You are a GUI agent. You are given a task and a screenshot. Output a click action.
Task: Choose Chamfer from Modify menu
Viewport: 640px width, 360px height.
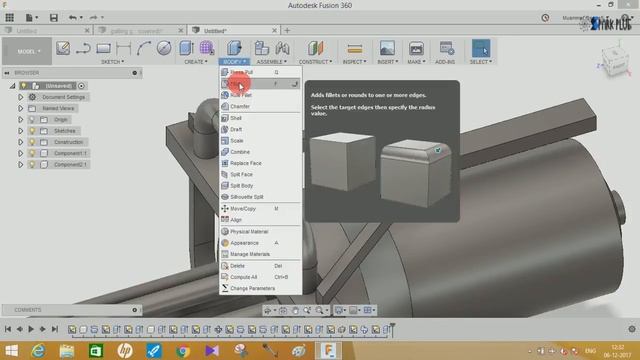(x=260, y=107)
